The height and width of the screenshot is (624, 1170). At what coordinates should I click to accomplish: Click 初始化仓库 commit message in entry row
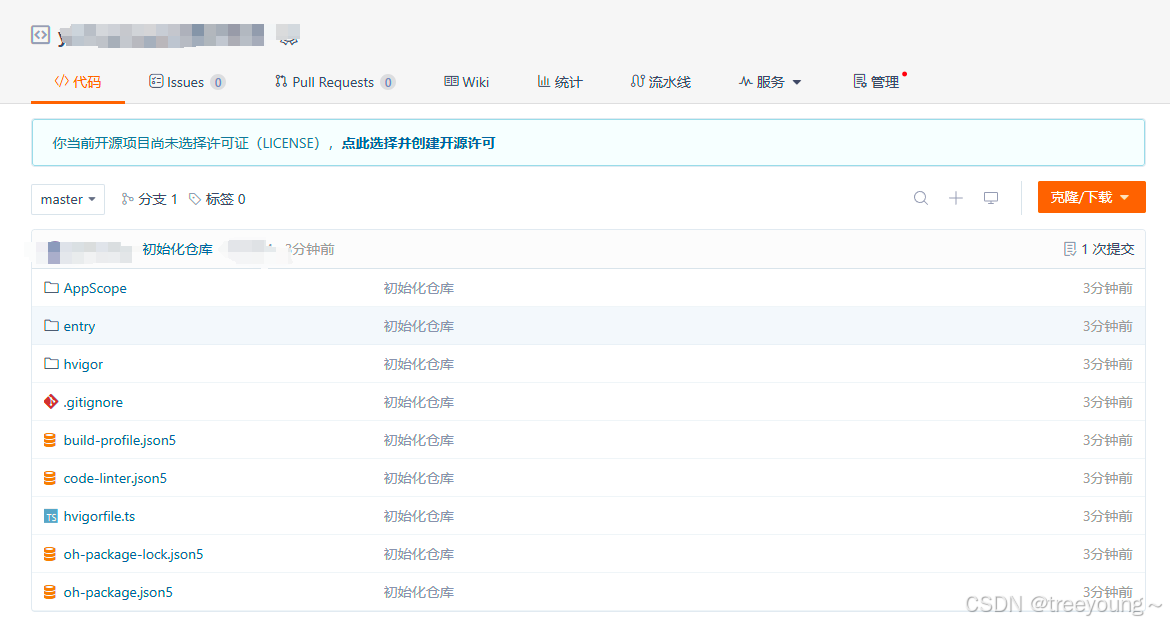point(419,326)
